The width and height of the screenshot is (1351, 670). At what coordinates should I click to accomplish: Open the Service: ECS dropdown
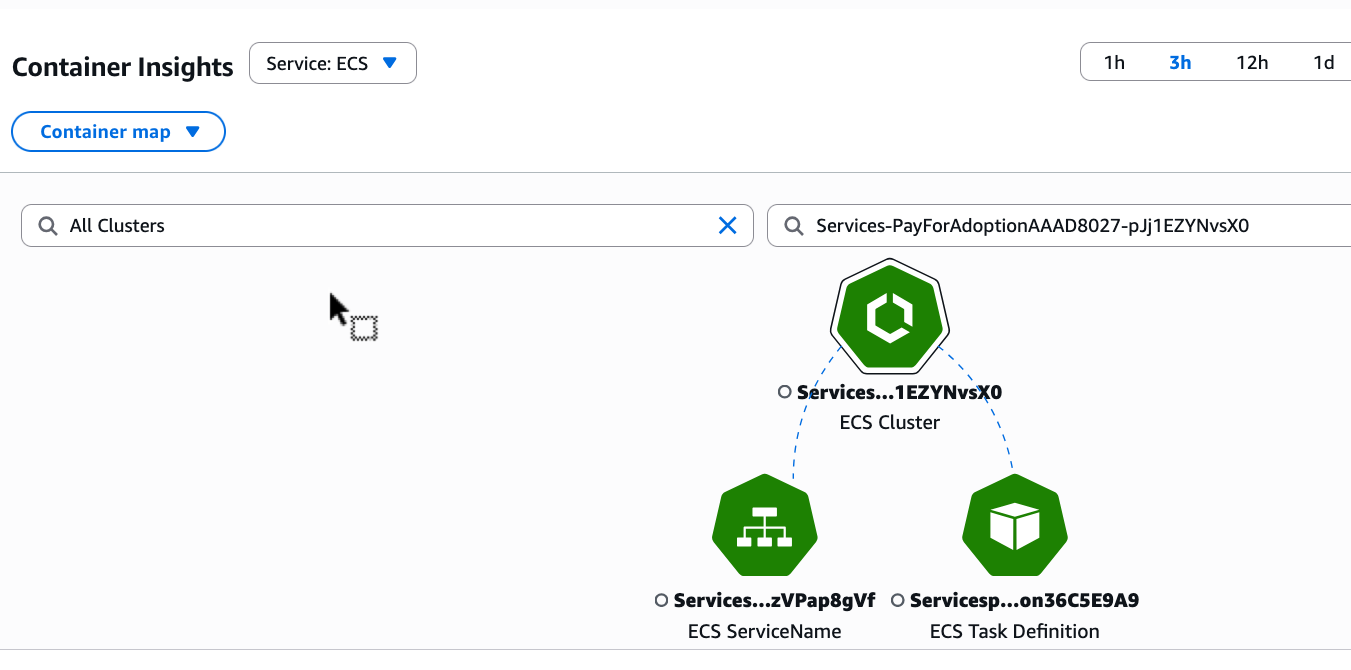pyautogui.click(x=332, y=63)
